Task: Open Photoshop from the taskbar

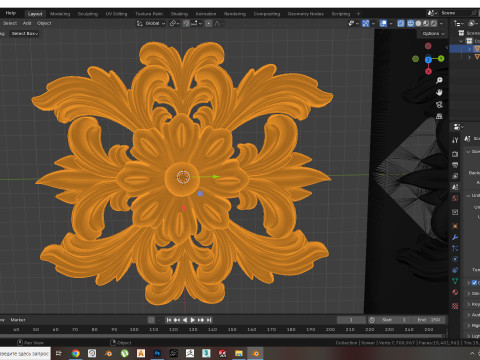Action: click(x=157, y=353)
